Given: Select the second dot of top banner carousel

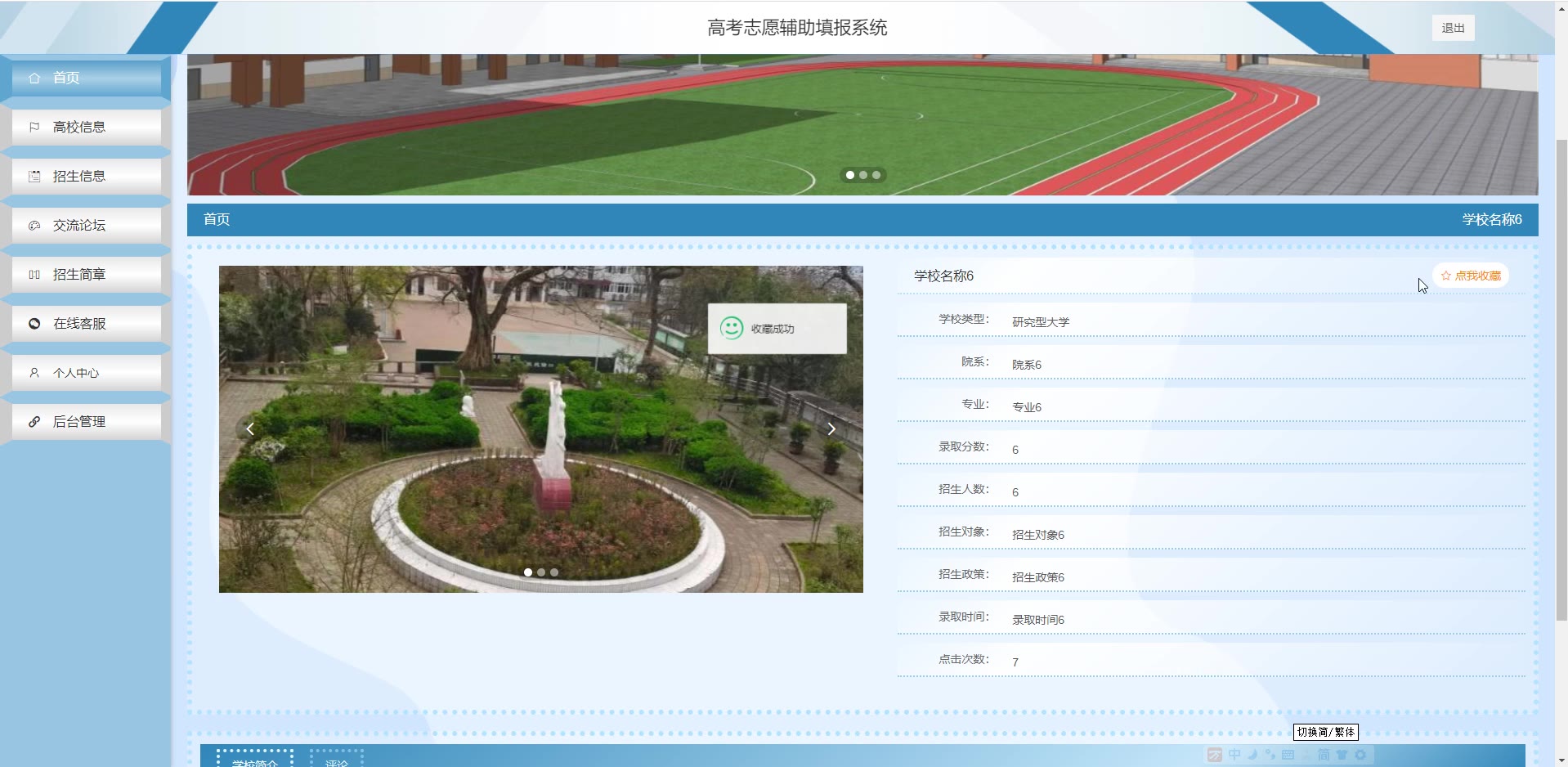Looking at the screenshot, I should tap(863, 175).
